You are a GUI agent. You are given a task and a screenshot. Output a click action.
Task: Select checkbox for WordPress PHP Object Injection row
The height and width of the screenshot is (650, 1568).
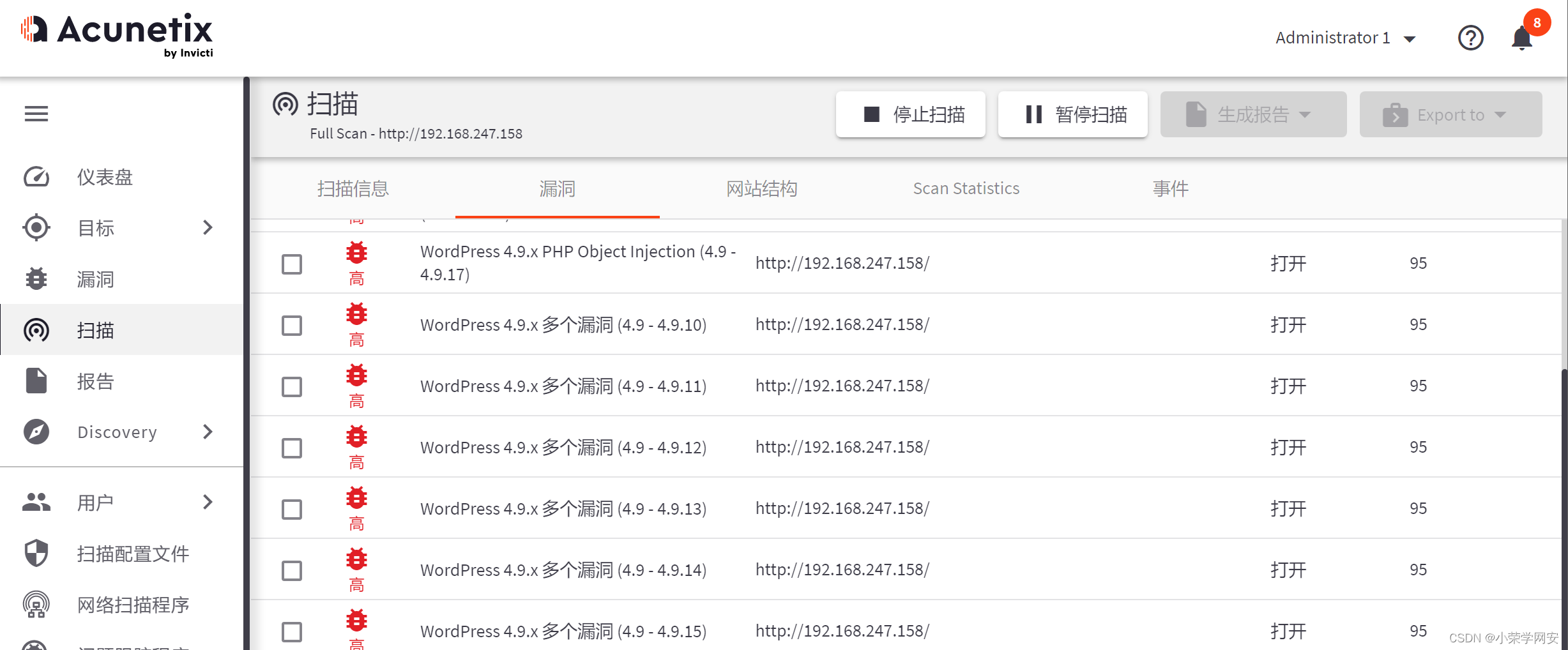pyautogui.click(x=292, y=264)
